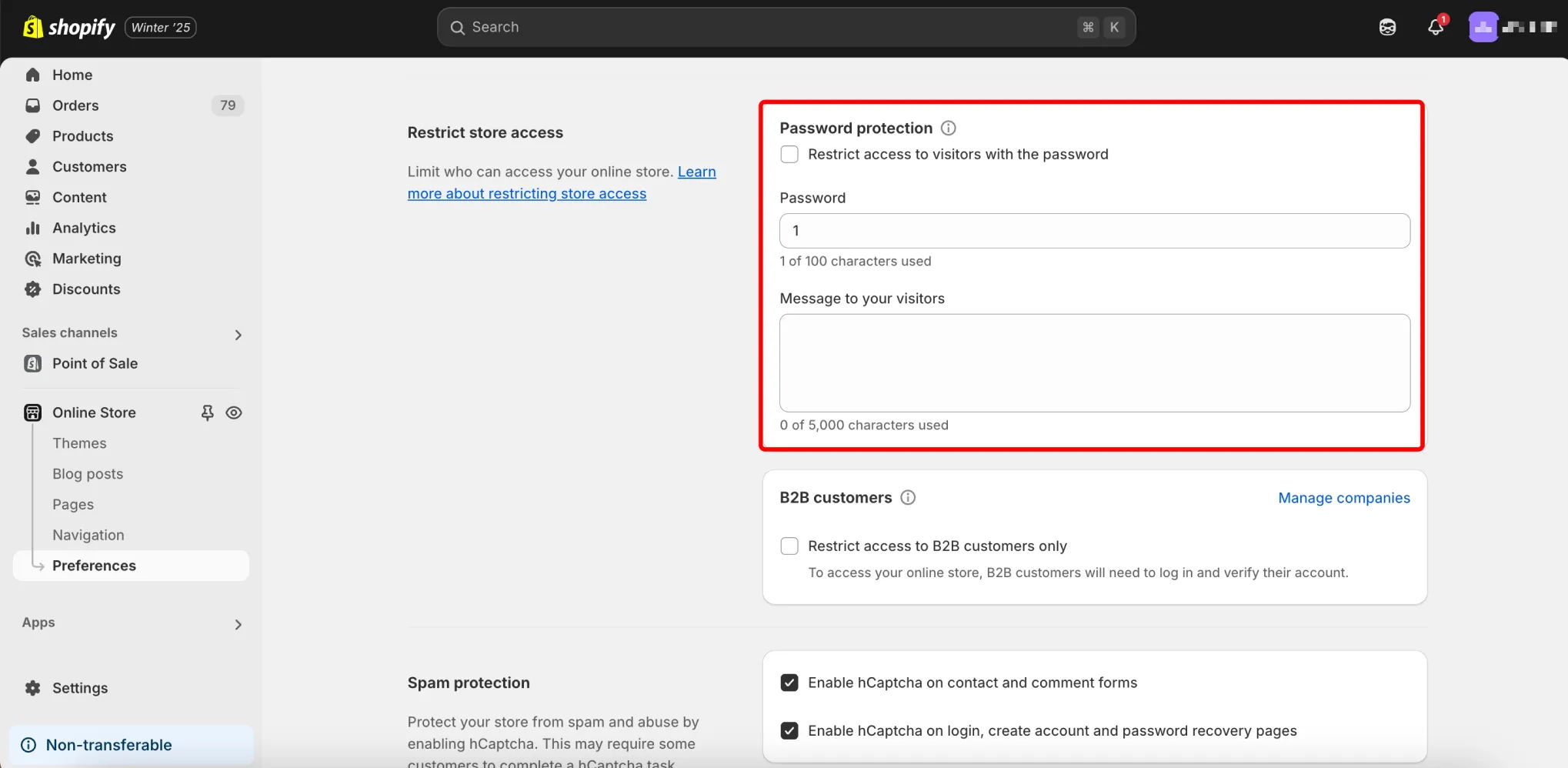
Task: Click the Products tag icon
Action: tap(32, 136)
